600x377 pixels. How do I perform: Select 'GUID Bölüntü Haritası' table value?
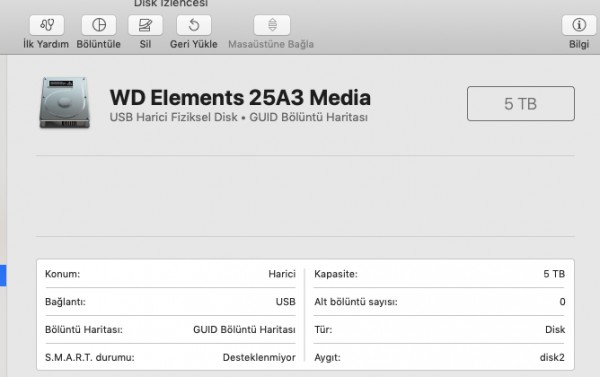click(244, 330)
